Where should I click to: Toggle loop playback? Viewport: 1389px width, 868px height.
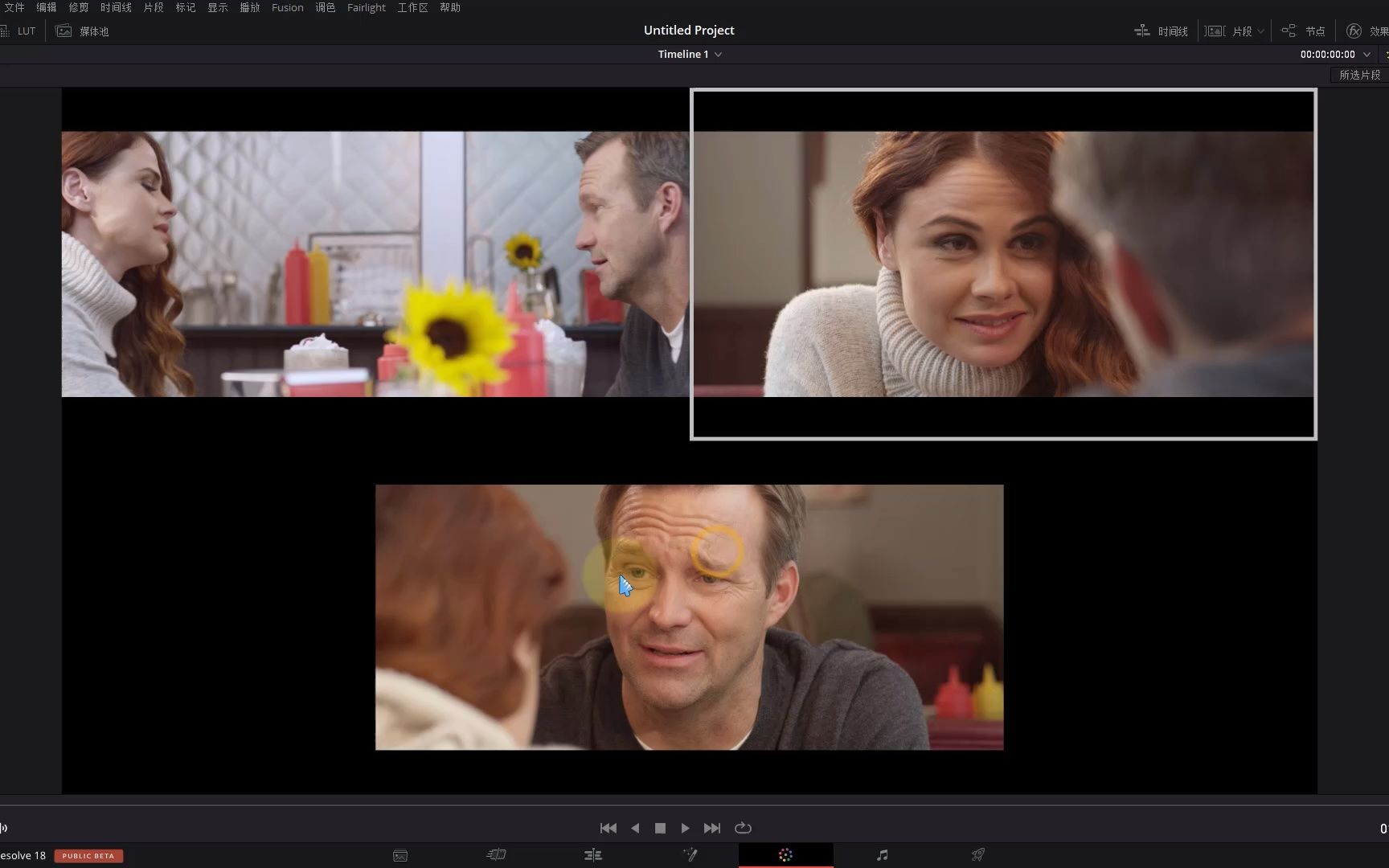(743, 828)
